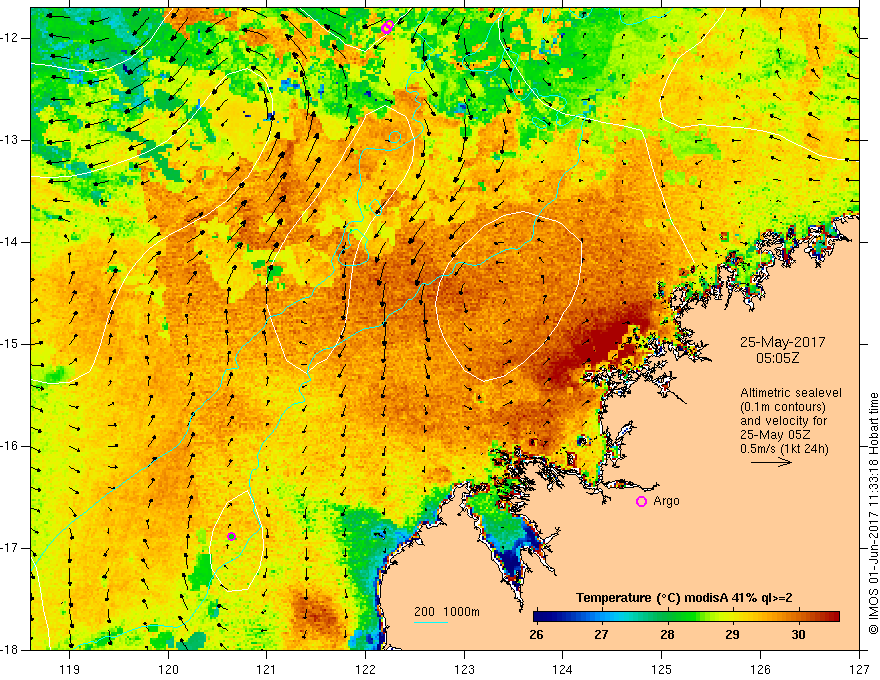Click the 'Altimetric sealevel' caption text
880x680 pixels.
point(791,393)
